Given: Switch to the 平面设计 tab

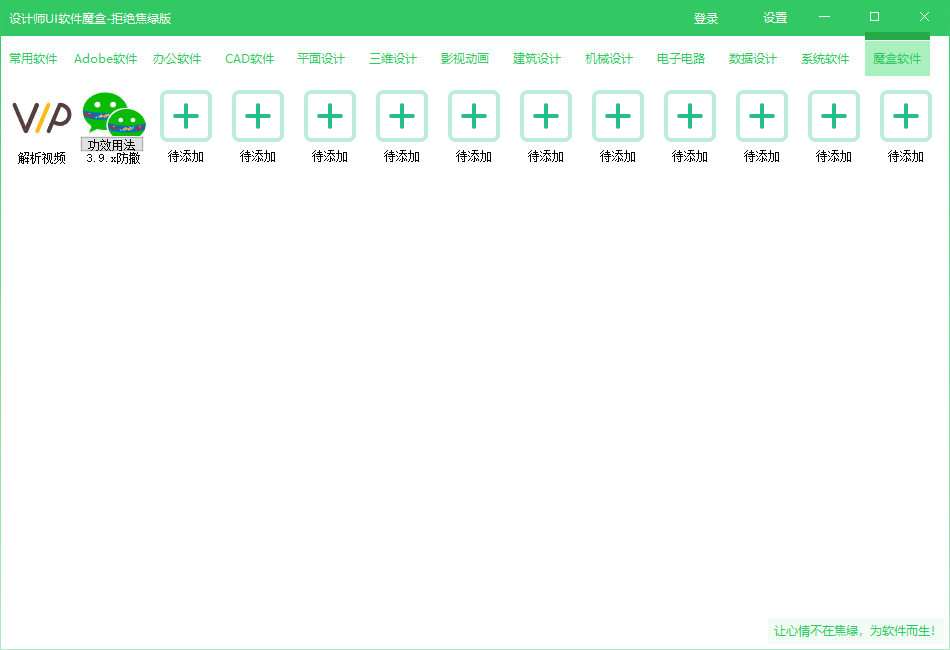Looking at the screenshot, I should [x=321, y=59].
